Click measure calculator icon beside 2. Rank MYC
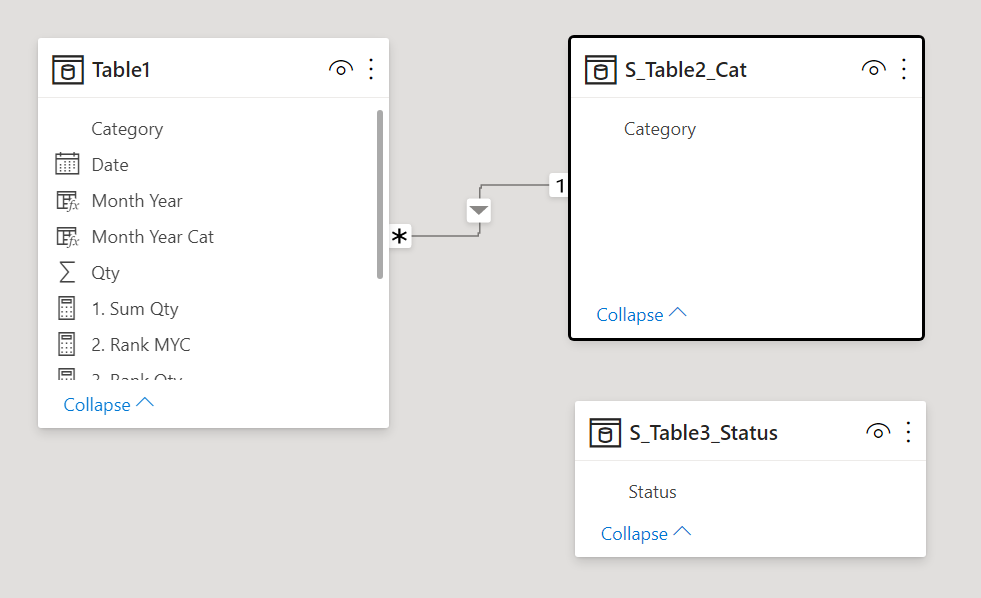981x598 pixels. click(x=66, y=345)
